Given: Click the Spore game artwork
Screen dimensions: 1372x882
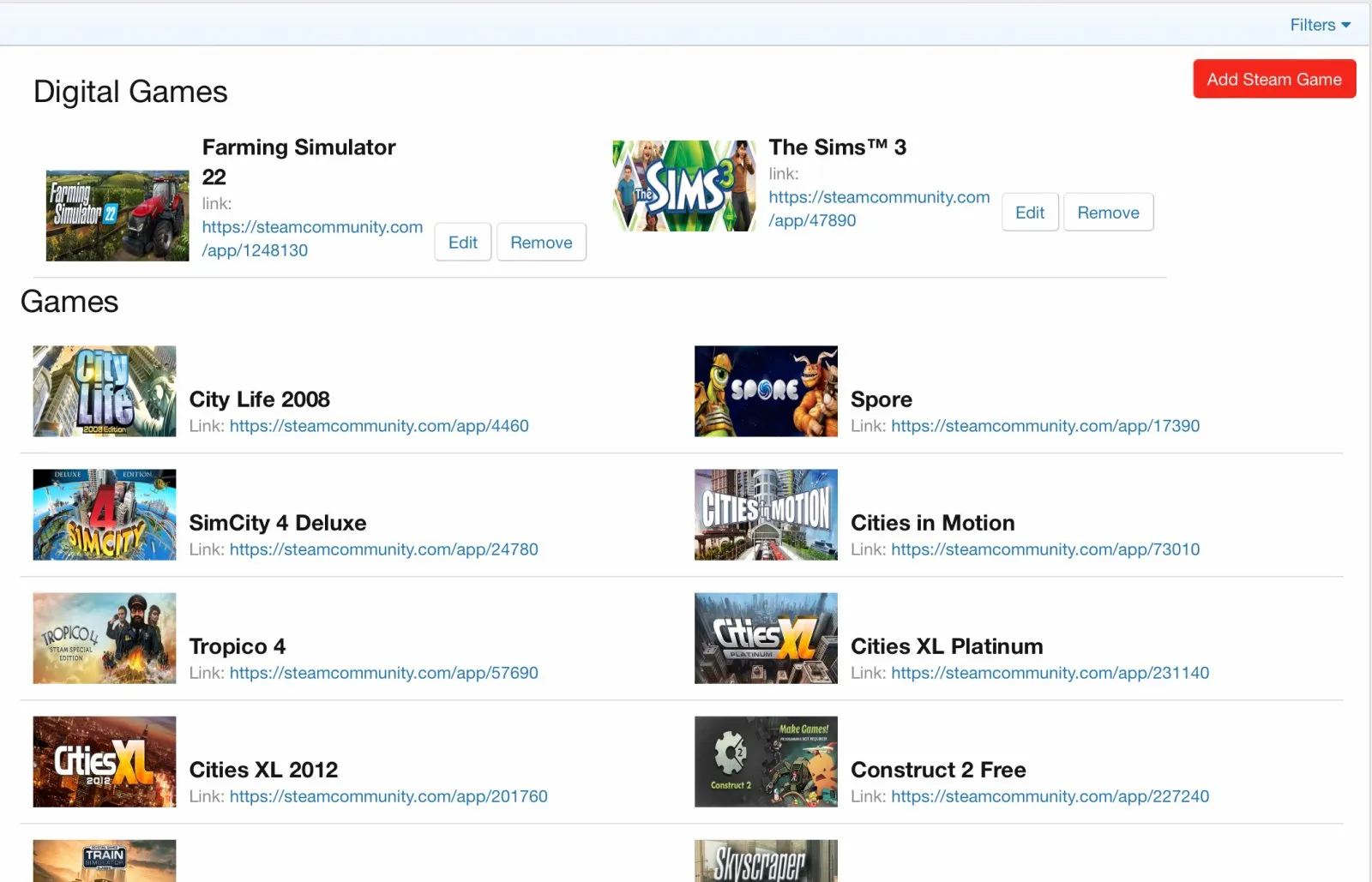Looking at the screenshot, I should pos(766,391).
